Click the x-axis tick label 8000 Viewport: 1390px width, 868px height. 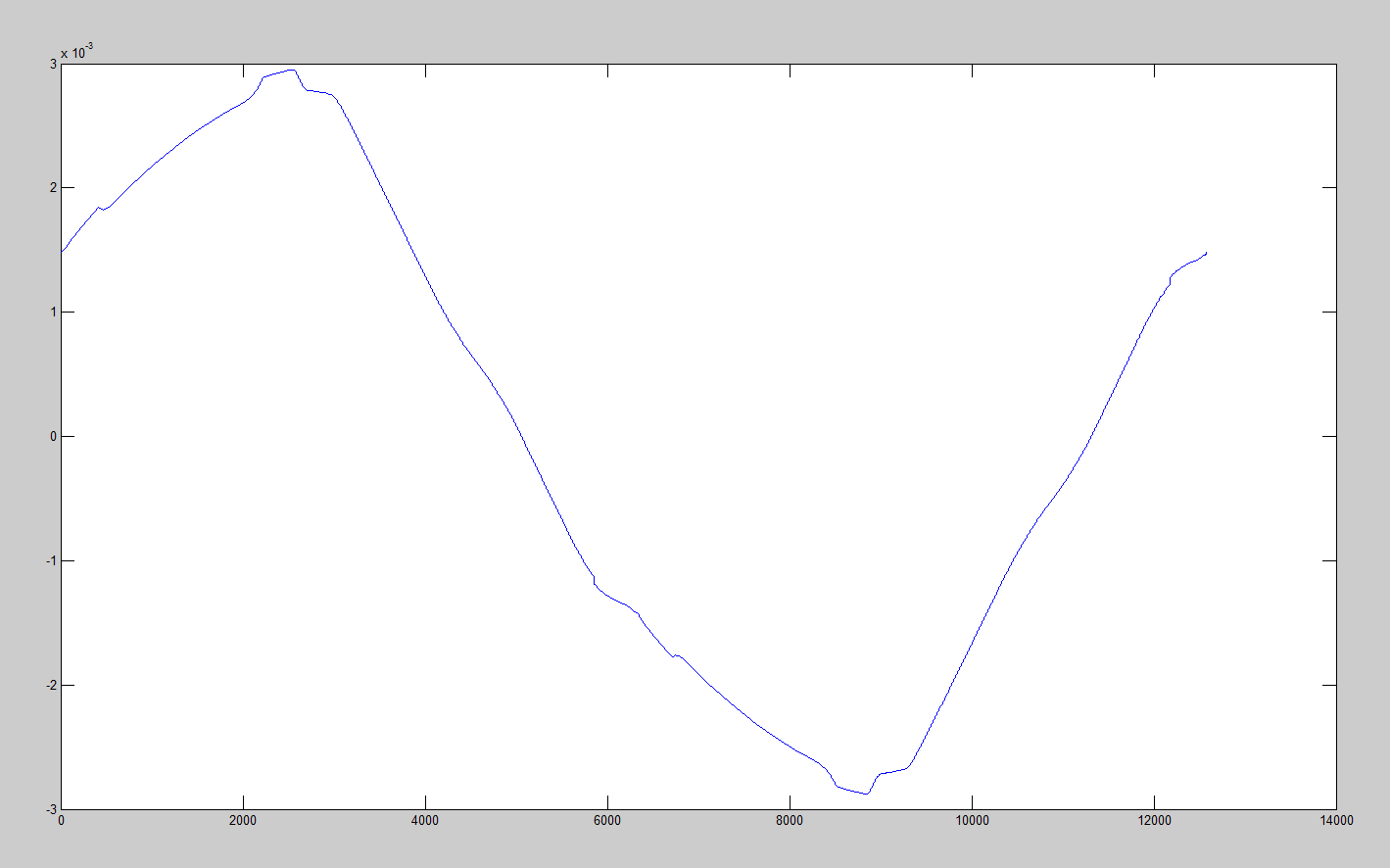tap(790, 821)
